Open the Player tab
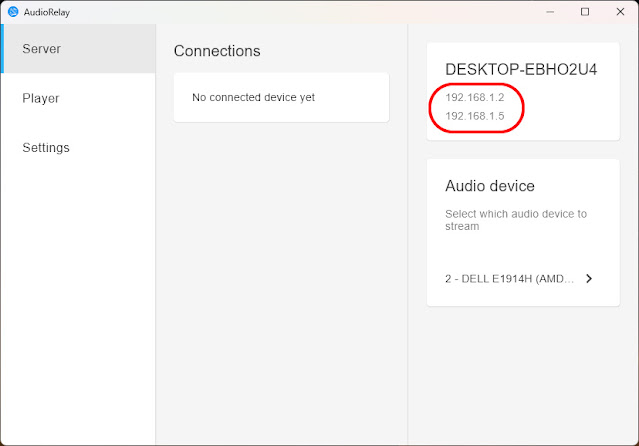This screenshot has height=446, width=639. 41,98
